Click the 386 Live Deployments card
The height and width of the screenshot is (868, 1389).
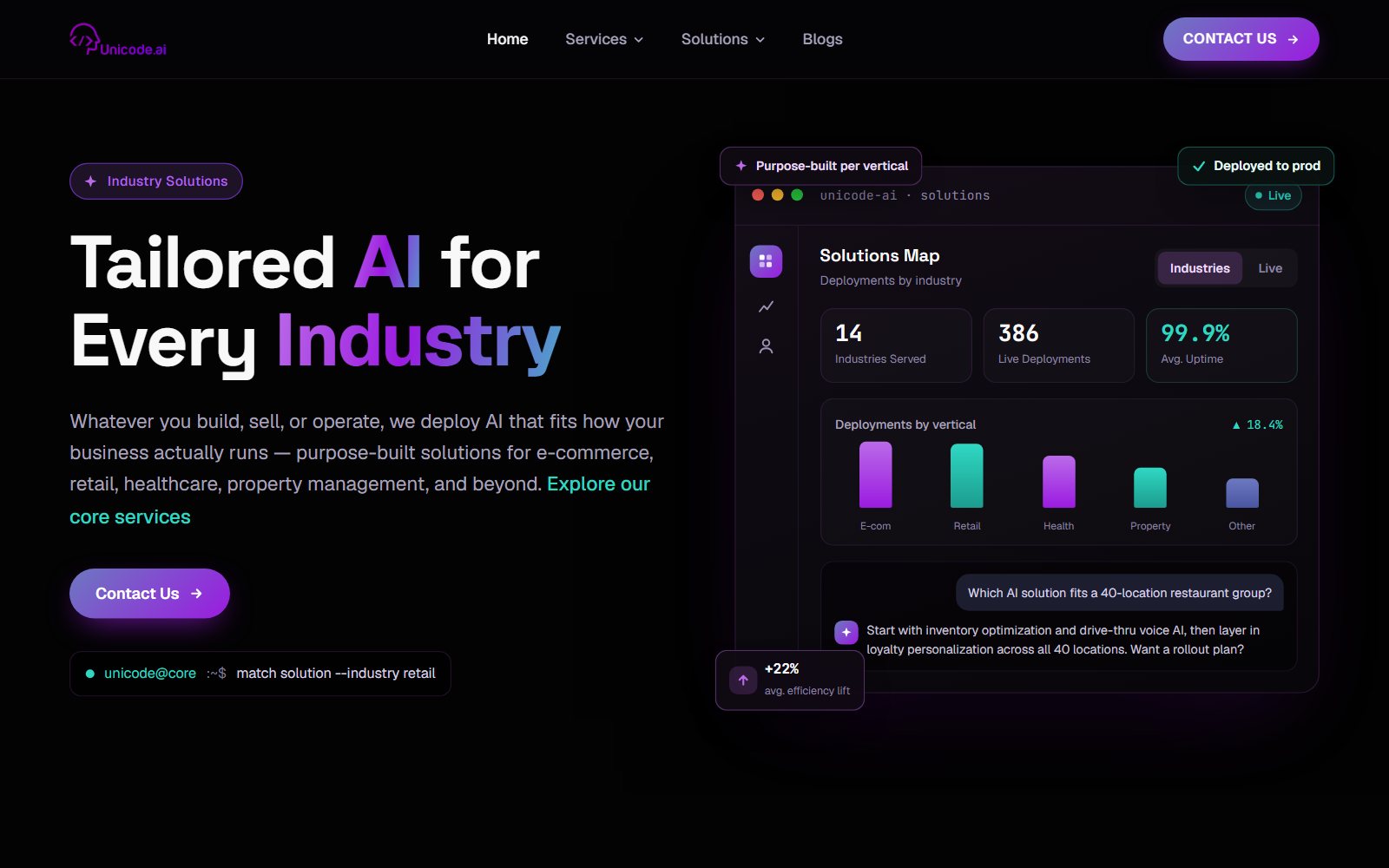pyautogui.click(x=1059, y=345)
